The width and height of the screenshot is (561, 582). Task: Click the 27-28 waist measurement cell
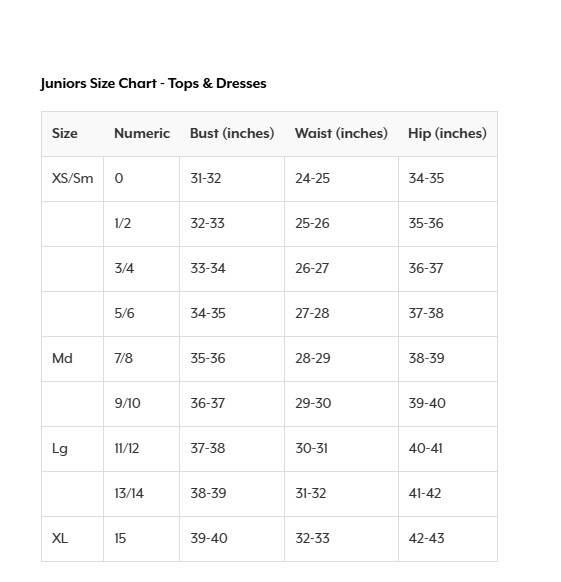tap(342, 314)
